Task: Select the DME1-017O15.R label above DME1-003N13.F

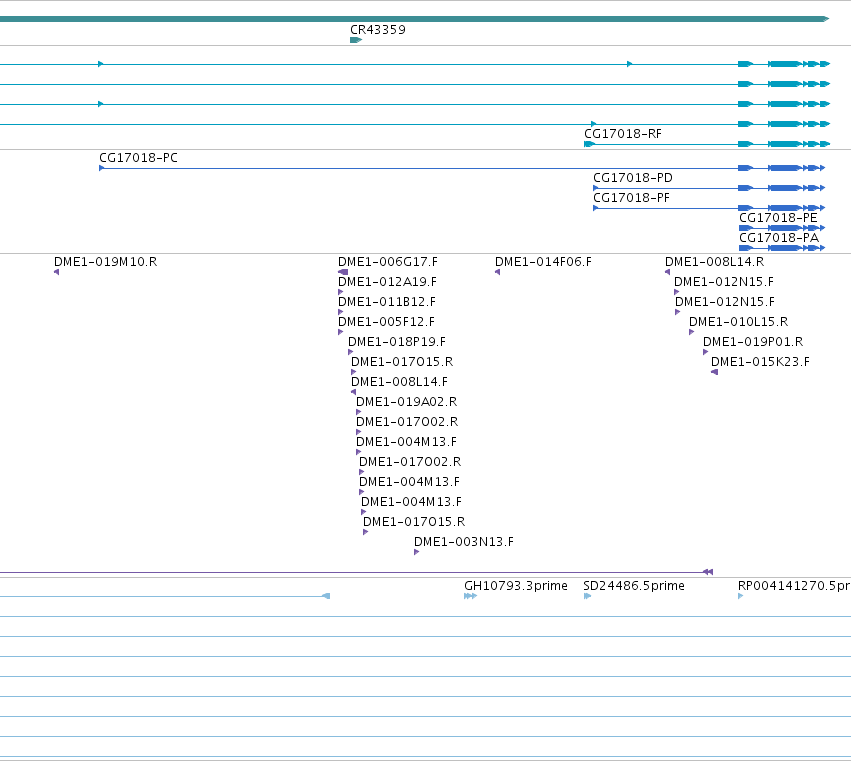Action: 414,522
